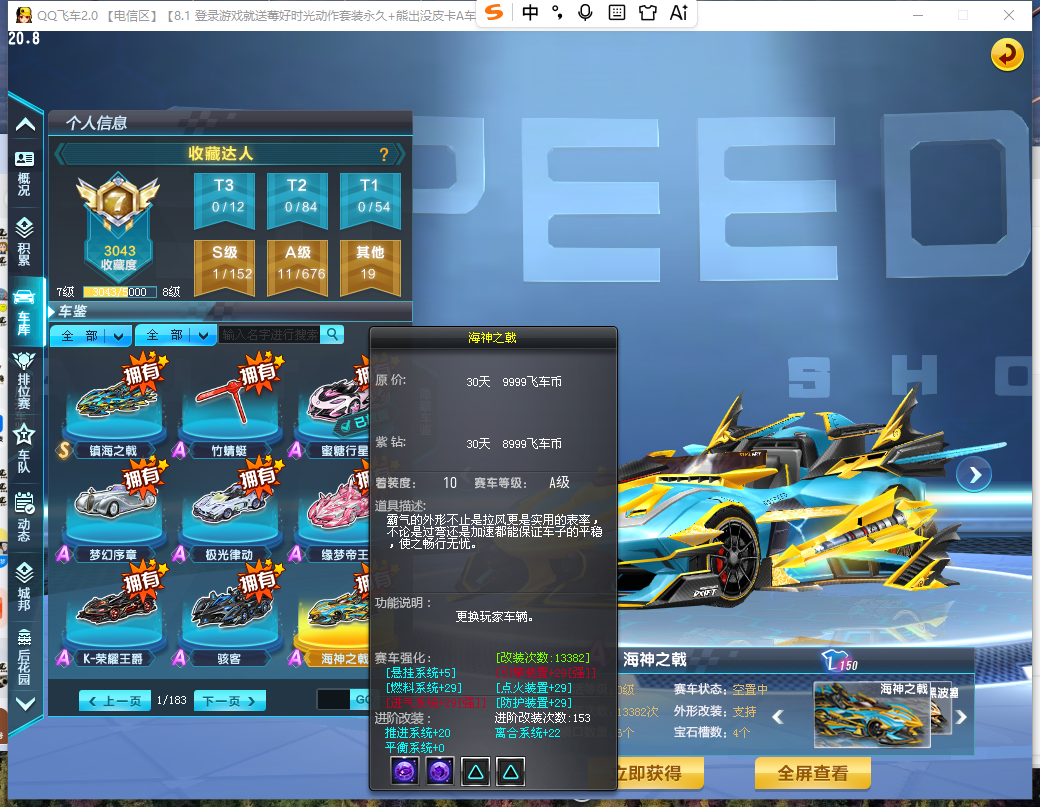Open the first 全部 filter dropdown

click(90, 336)
